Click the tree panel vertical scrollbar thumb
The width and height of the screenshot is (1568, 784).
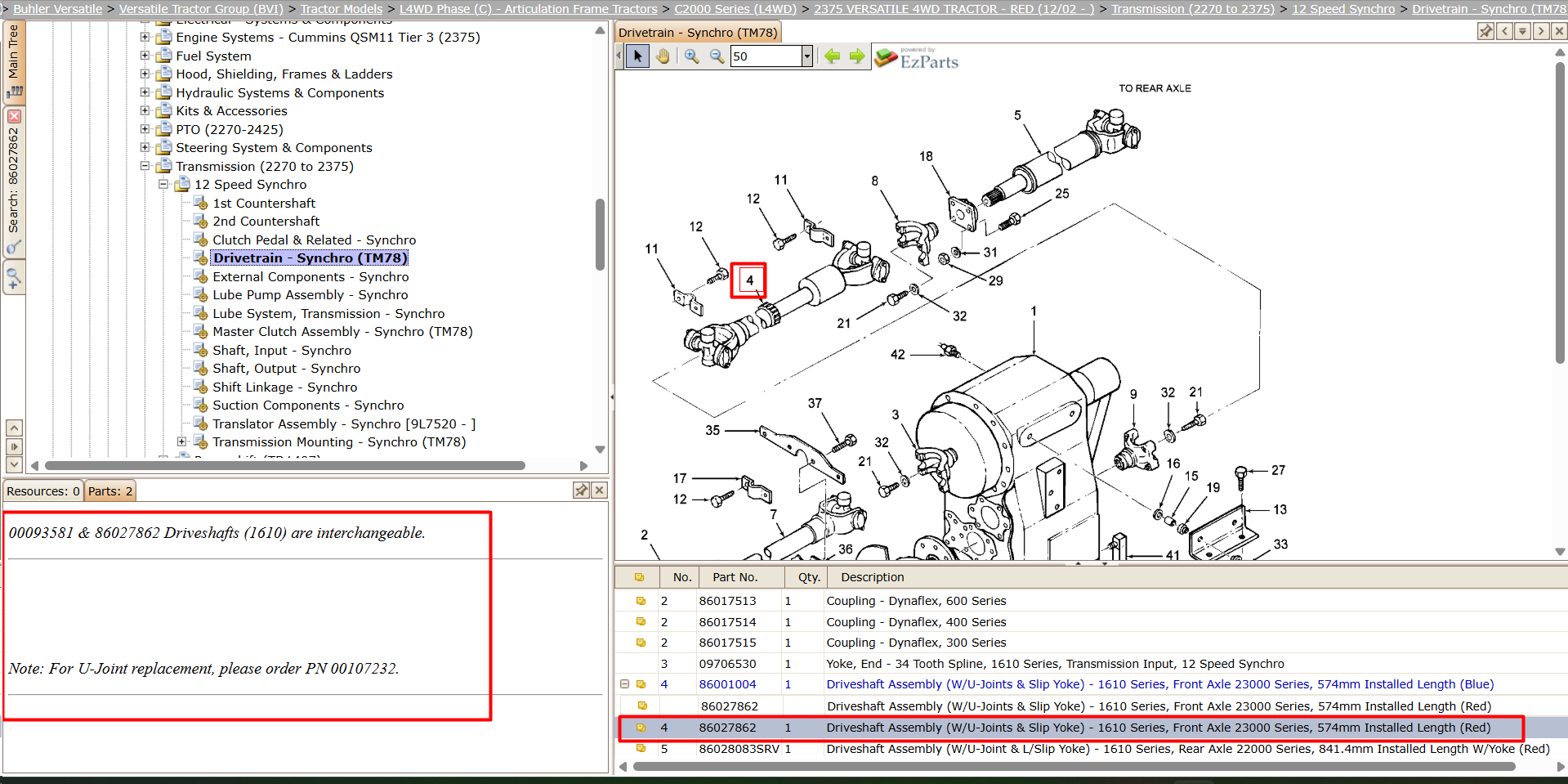(x=601, y=234)
